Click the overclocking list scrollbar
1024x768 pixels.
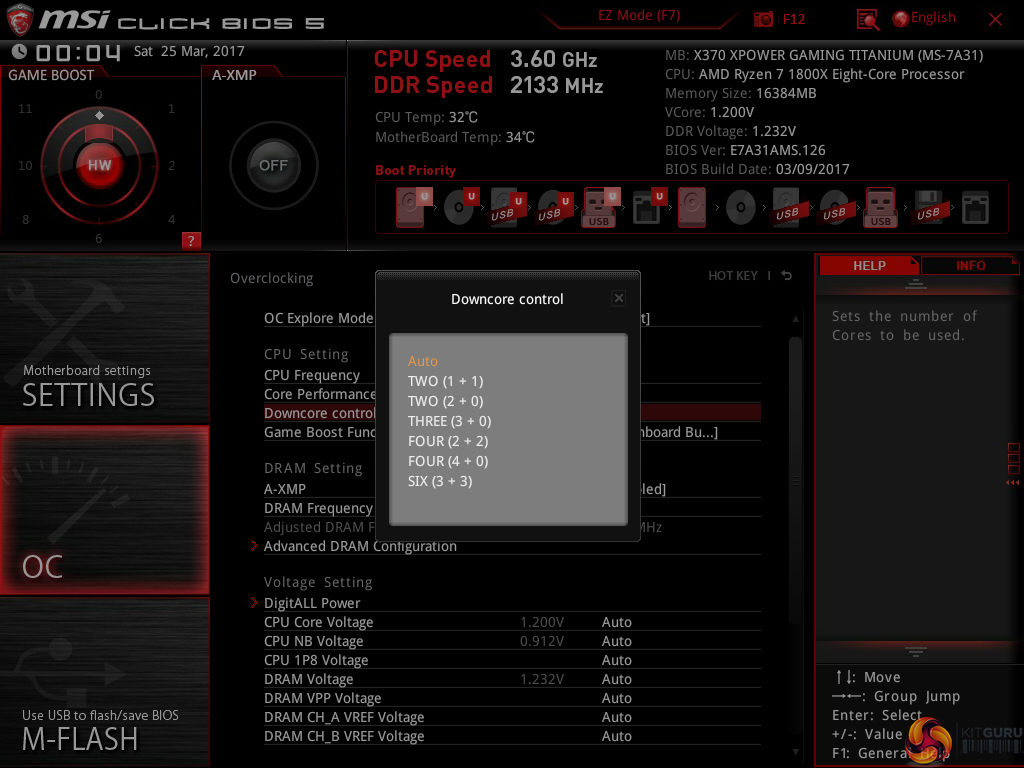tap(795, 480)
